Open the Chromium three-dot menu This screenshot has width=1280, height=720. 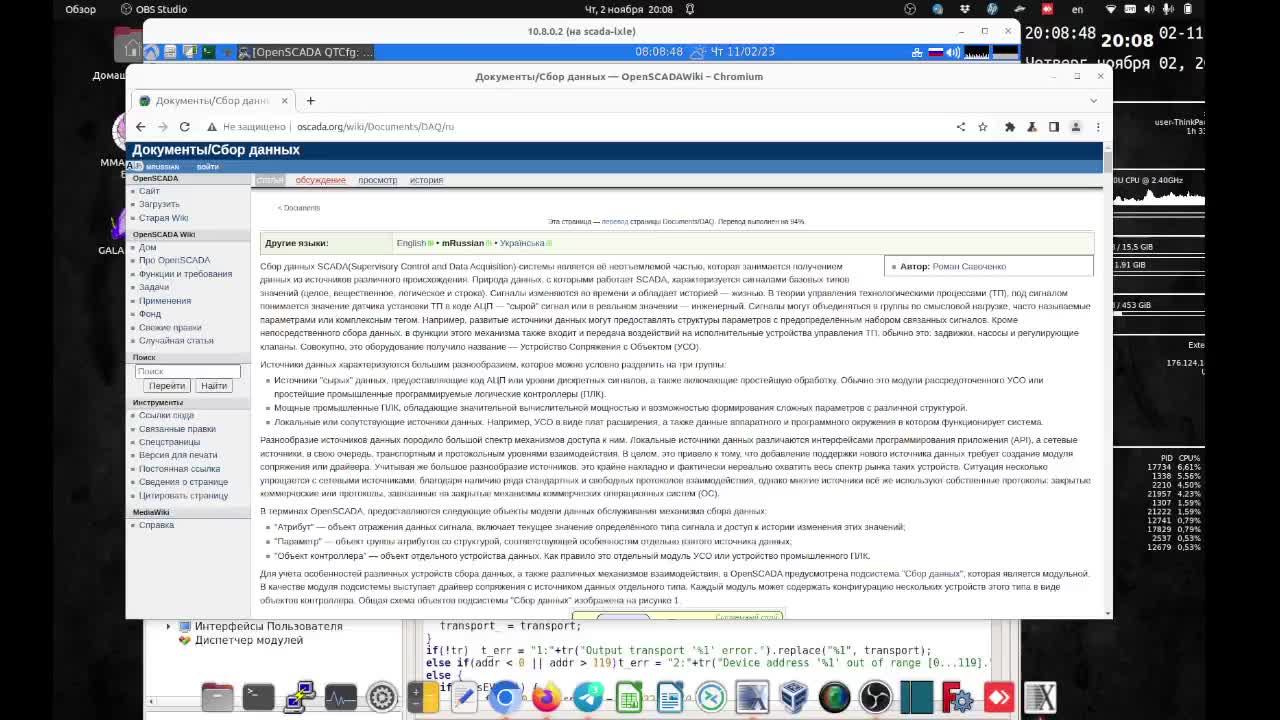coord(1097,127)
